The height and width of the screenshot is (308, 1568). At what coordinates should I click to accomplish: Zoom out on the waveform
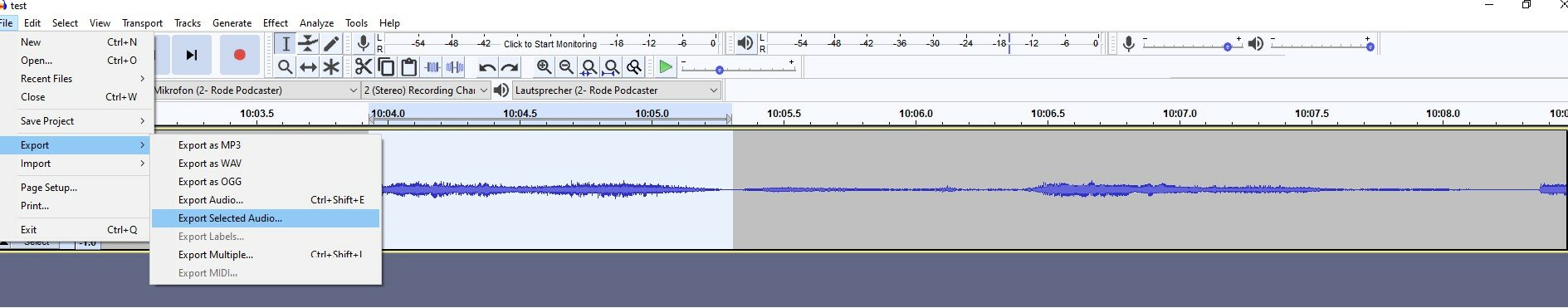coord(566,67)
